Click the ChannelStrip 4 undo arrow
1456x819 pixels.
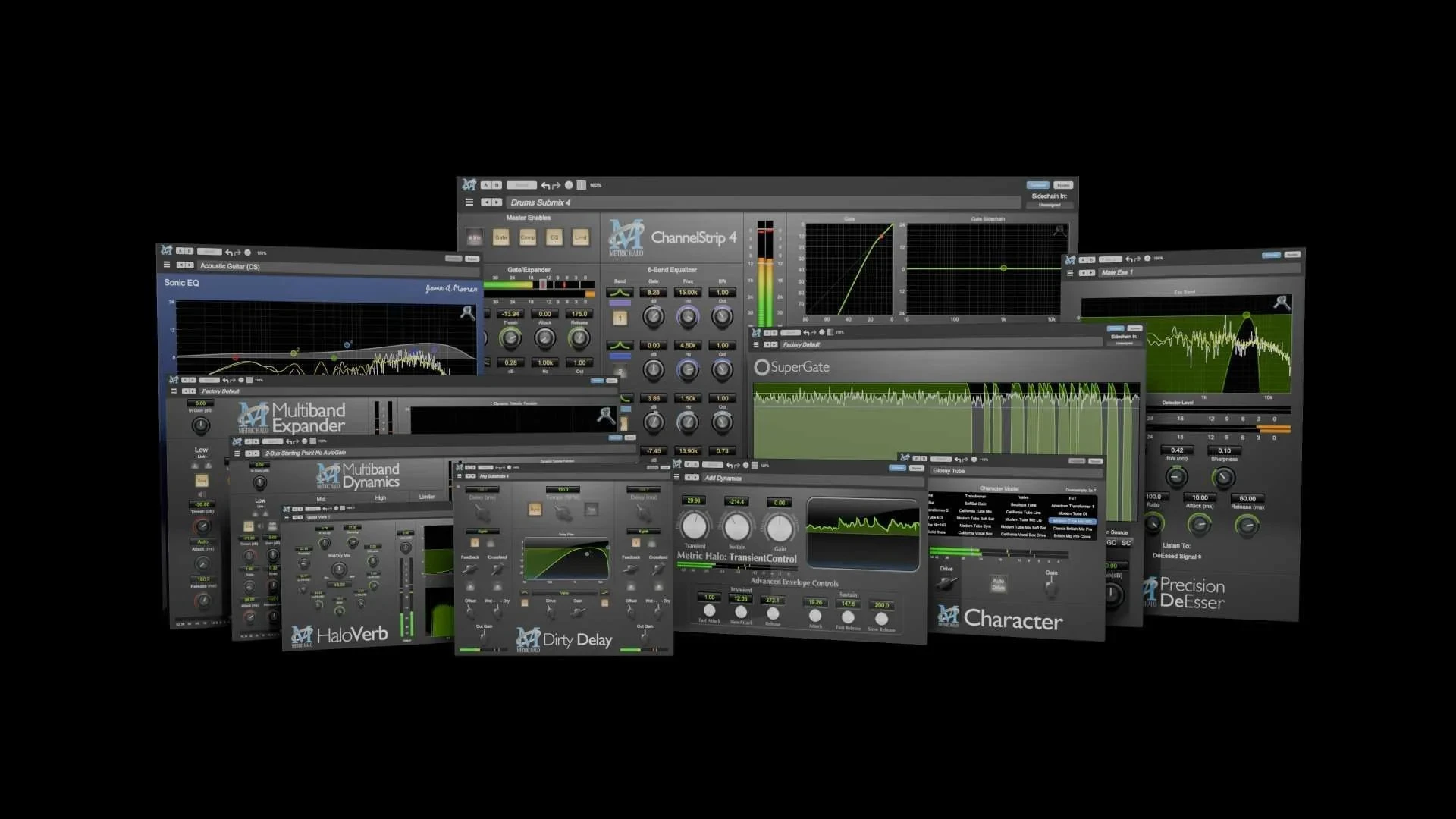pyautogui.click(x=545, y=185)
